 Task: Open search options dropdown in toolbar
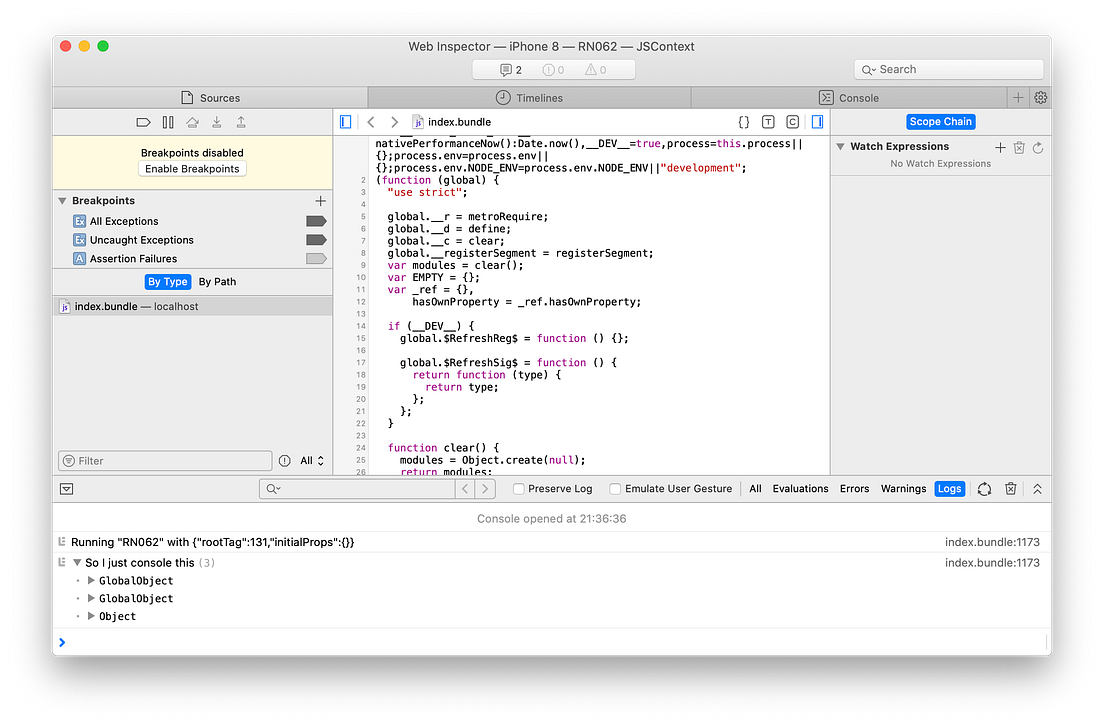point(868,70)
